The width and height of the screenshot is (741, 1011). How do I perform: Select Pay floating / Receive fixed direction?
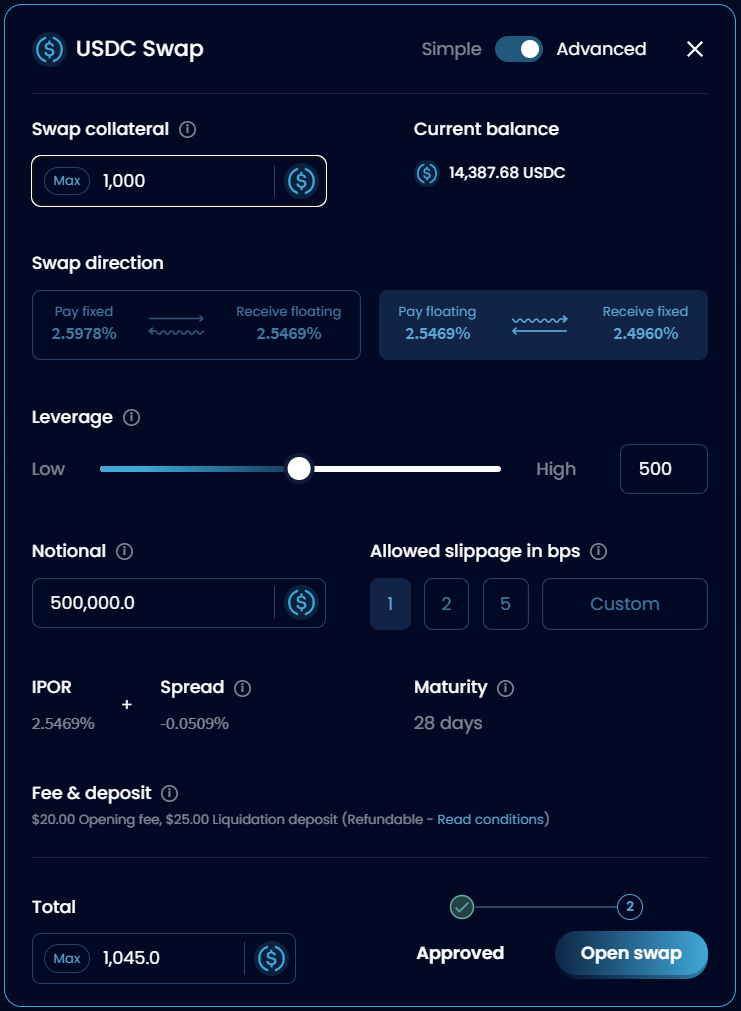coord(543,325)
